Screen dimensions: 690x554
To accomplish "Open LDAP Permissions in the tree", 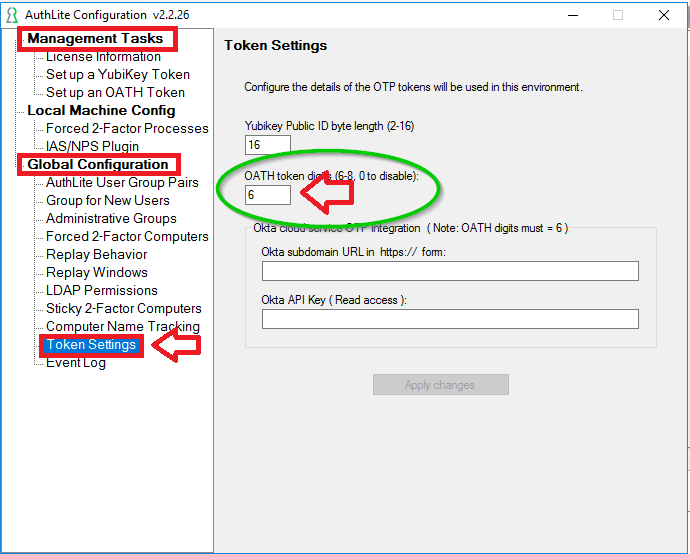I will pyautogui.click(x=101, y=291).
